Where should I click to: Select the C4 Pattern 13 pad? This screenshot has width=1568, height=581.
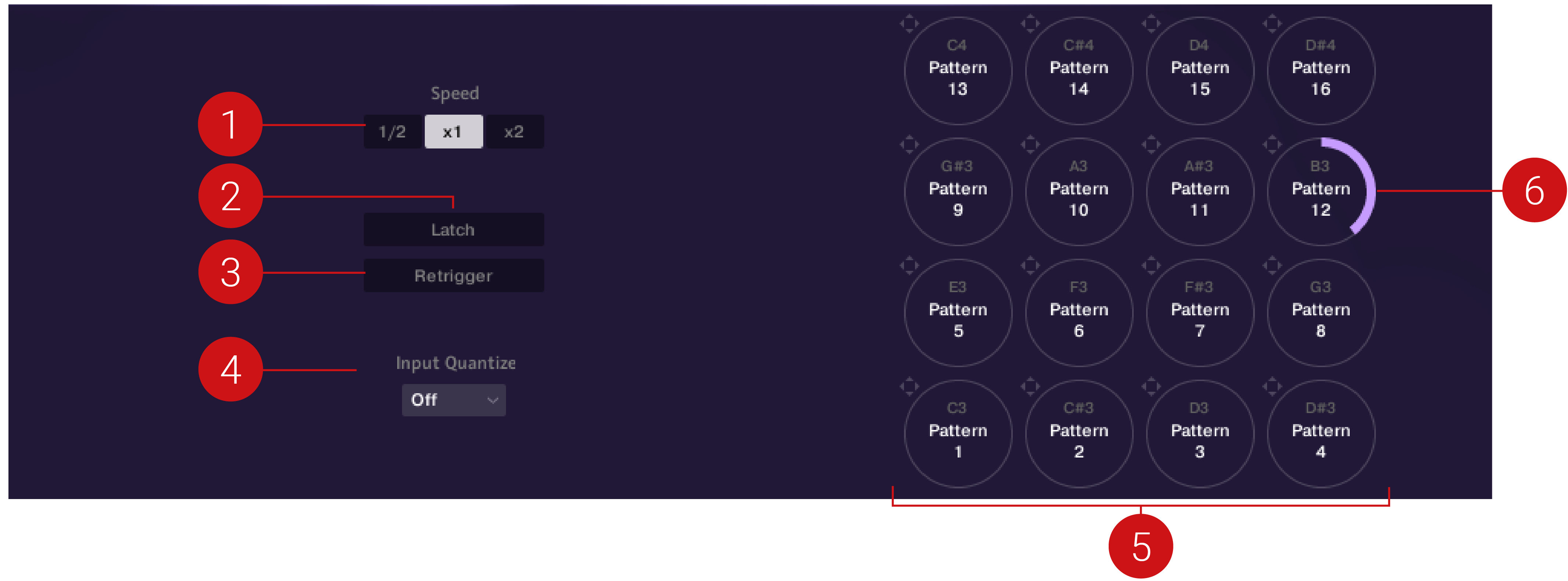[x=958, y=69]
